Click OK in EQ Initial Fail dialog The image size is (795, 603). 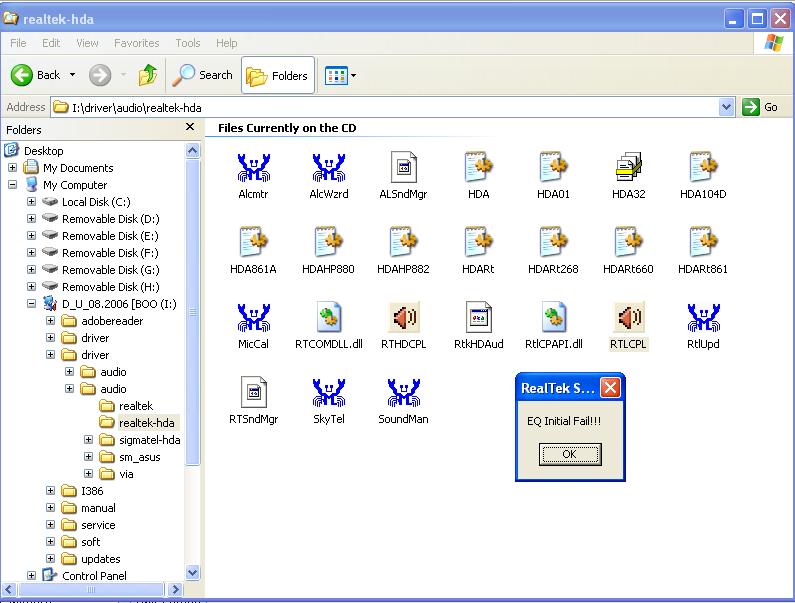pos(570,454)
